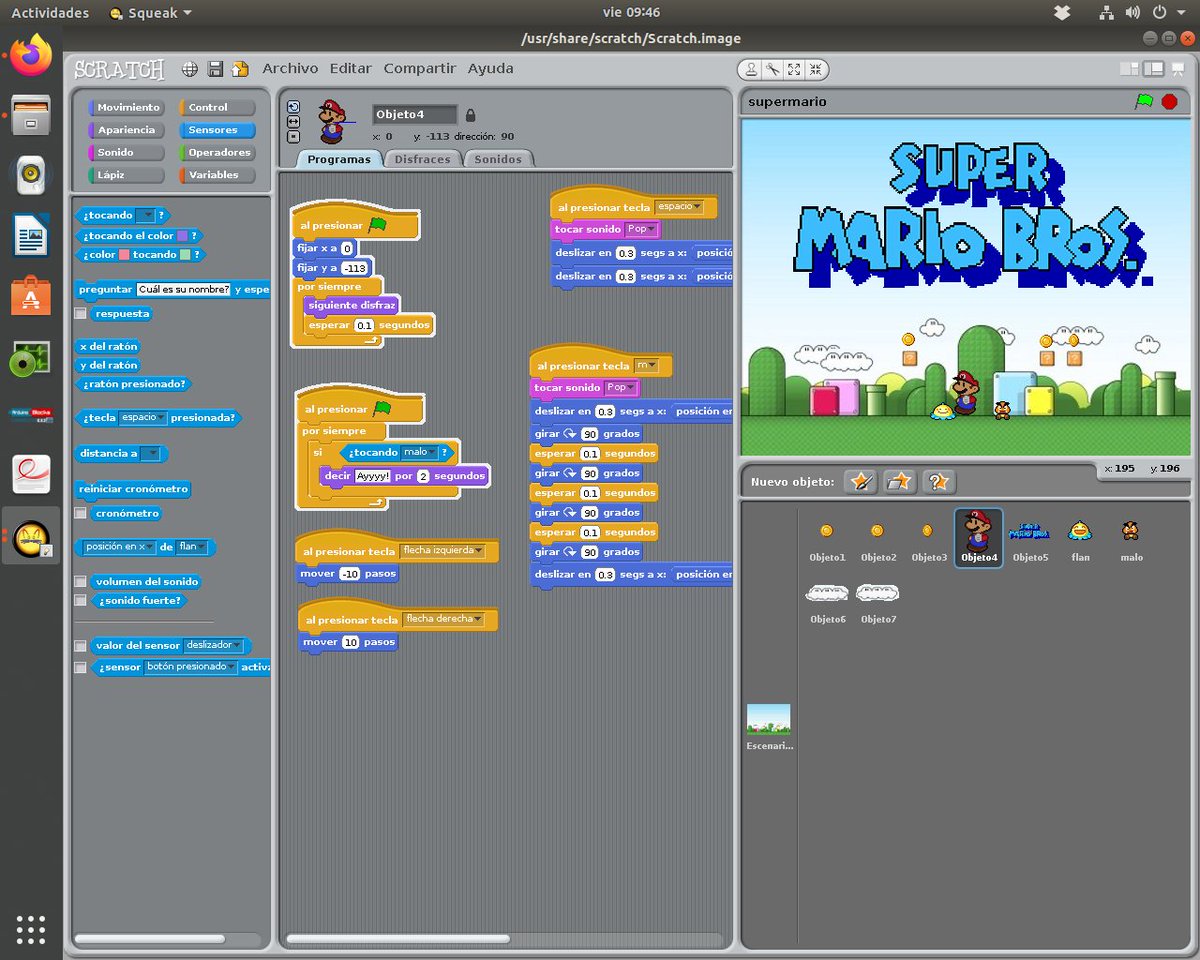Image resolution: width=1200 pixels, height=960 pixels.
Task: Select sprite Objeto1 coin
Action: coord(827,538)
